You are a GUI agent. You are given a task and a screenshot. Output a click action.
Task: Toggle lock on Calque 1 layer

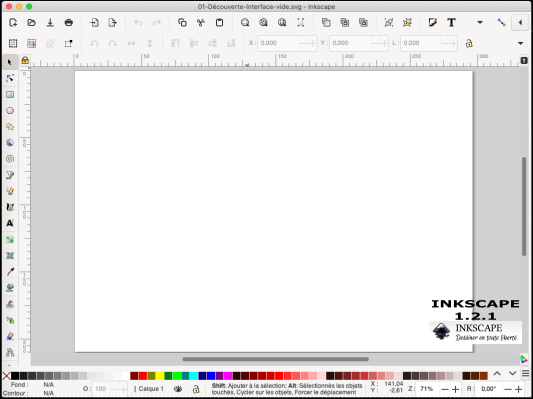click(196, 389)
